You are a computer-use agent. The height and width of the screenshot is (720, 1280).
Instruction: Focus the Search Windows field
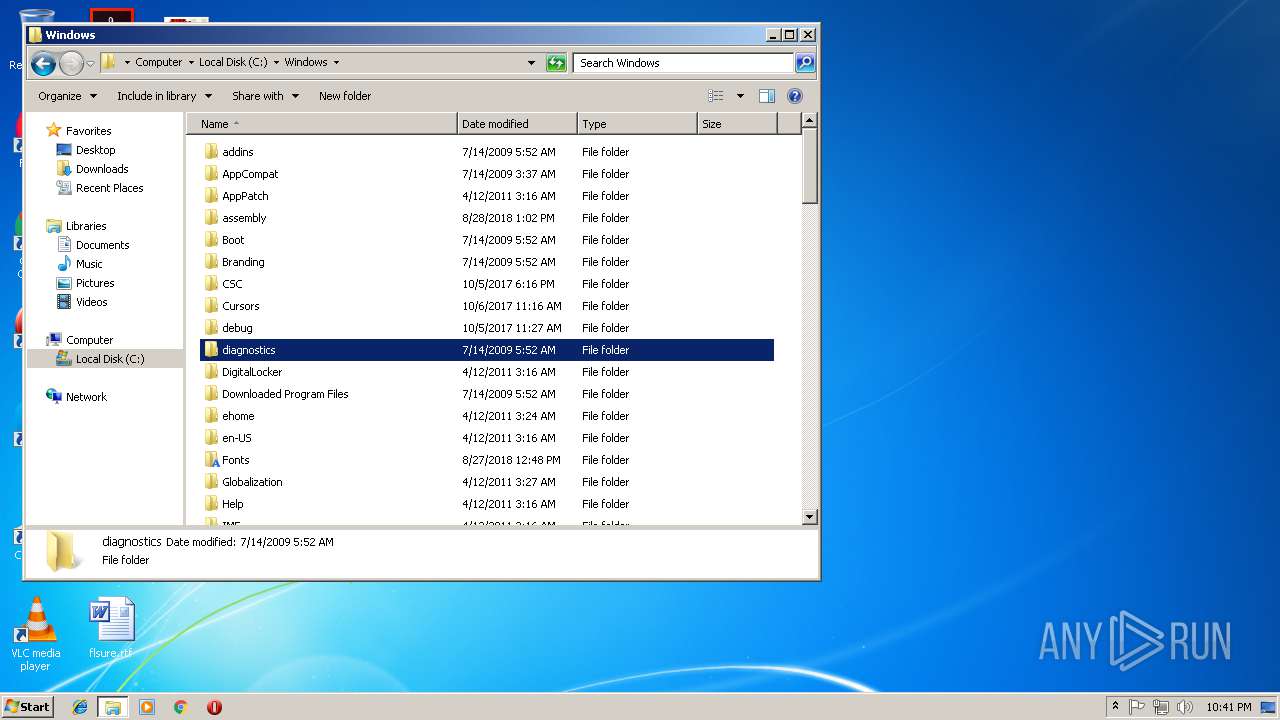click(684, 63)
